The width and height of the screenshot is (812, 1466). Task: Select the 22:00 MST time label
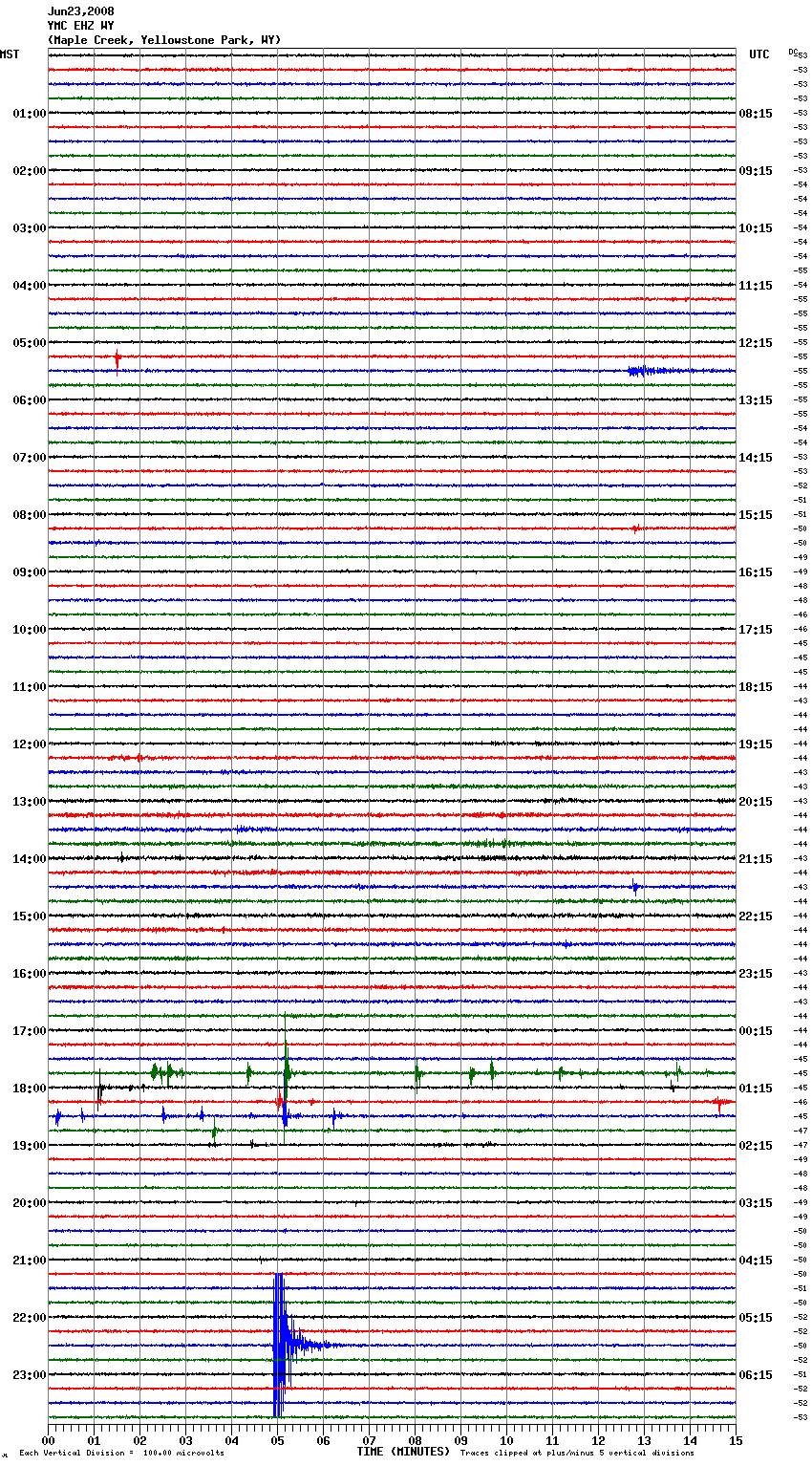[x=30, y=1318]
